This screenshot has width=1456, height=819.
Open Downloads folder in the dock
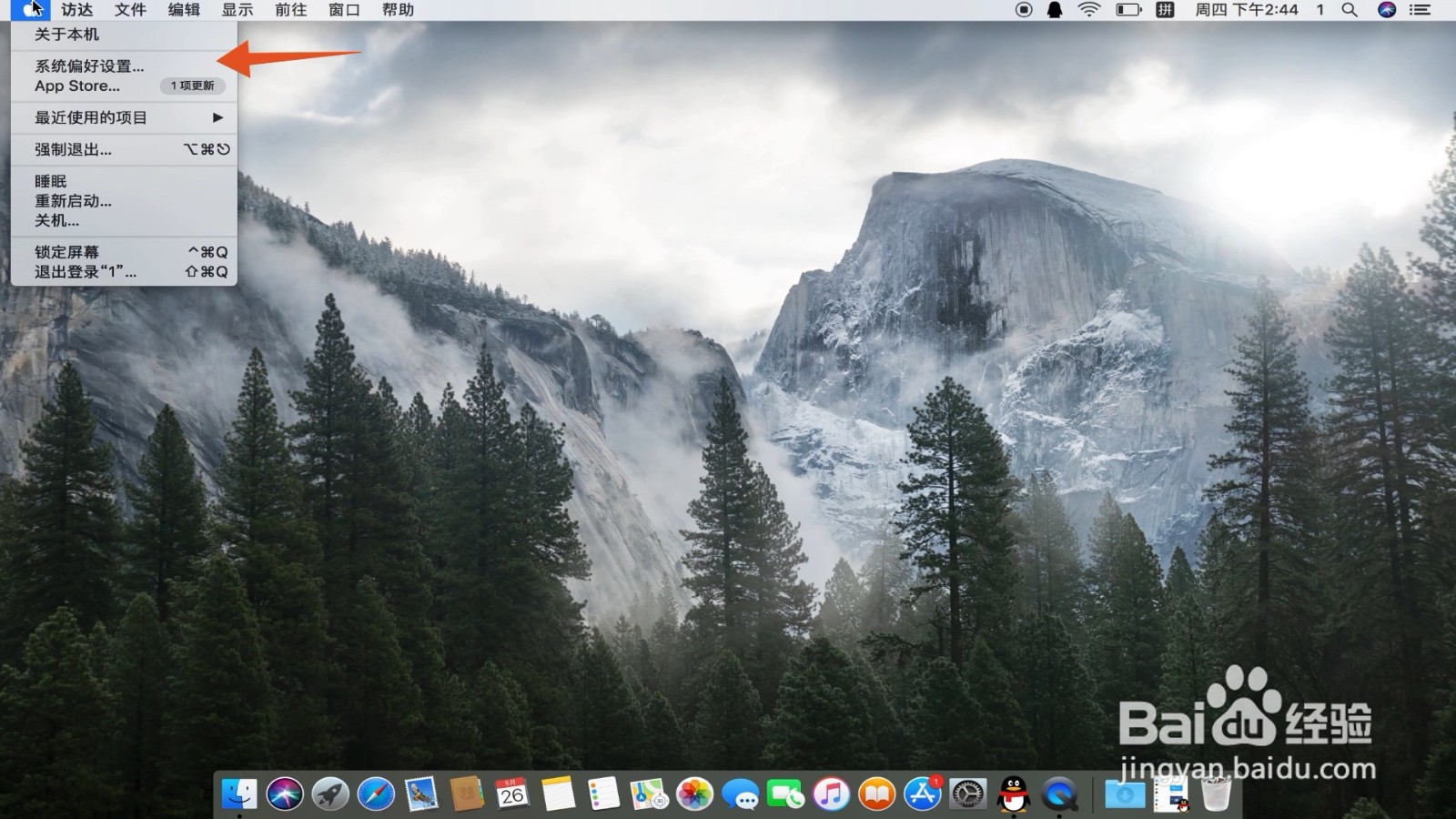[x=1125, y=794]
